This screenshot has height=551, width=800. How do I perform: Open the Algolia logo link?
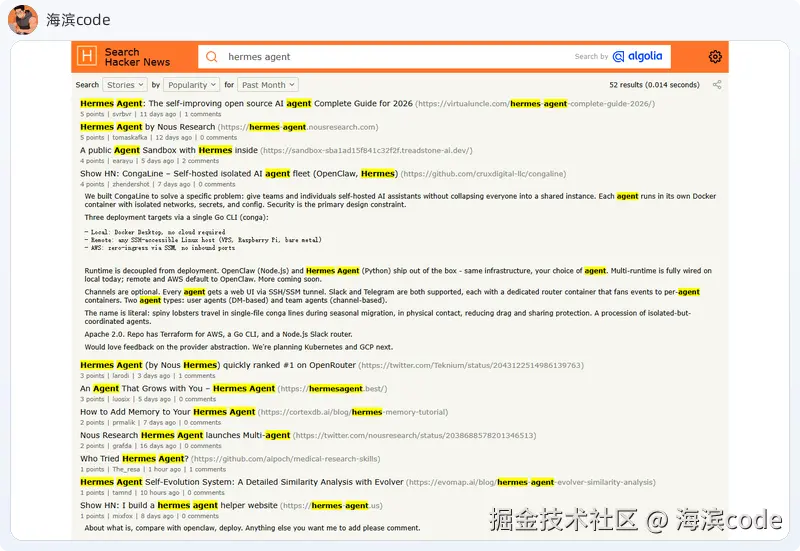click(x=637, y=56)
